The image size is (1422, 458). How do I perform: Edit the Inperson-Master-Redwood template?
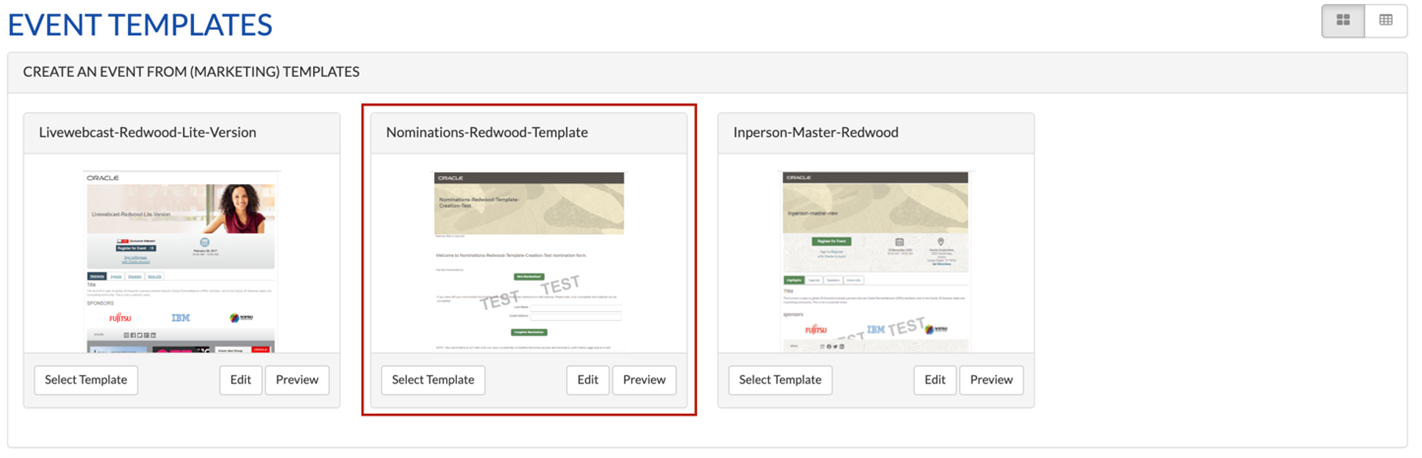click(x=935, y=380)
